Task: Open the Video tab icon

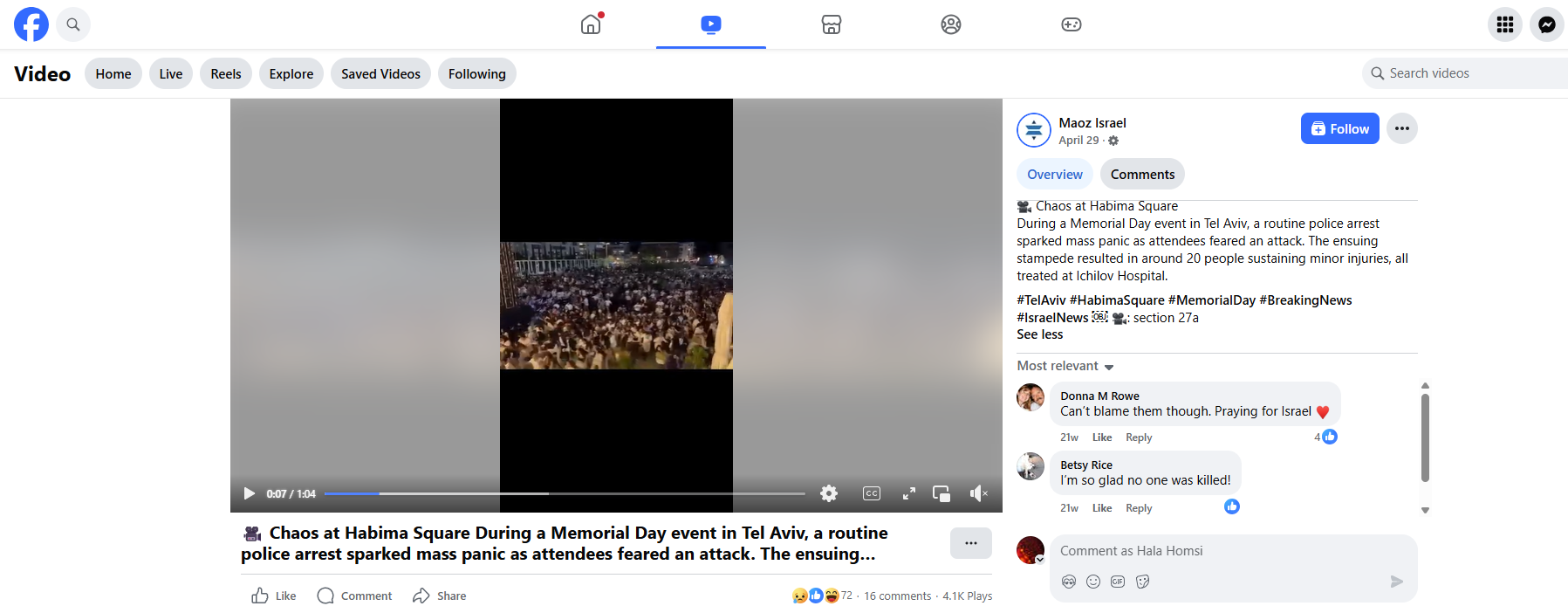Action: 711,24
